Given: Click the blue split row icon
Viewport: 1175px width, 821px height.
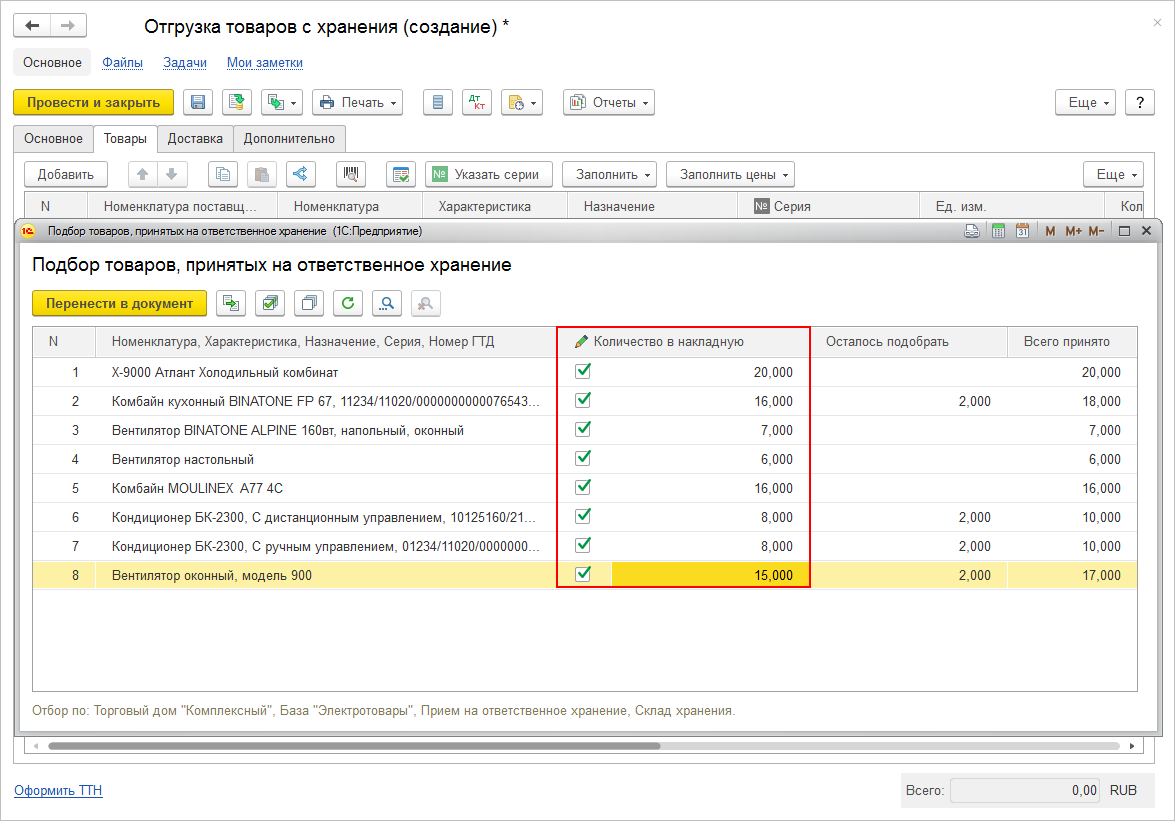Looking at the screenshot, I should (300, 175).
